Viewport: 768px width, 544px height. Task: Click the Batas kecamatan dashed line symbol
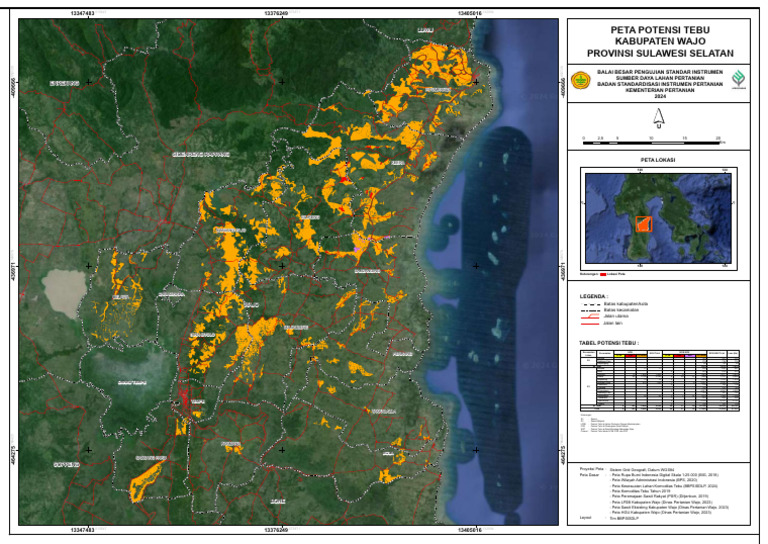[x=591, y=310]
